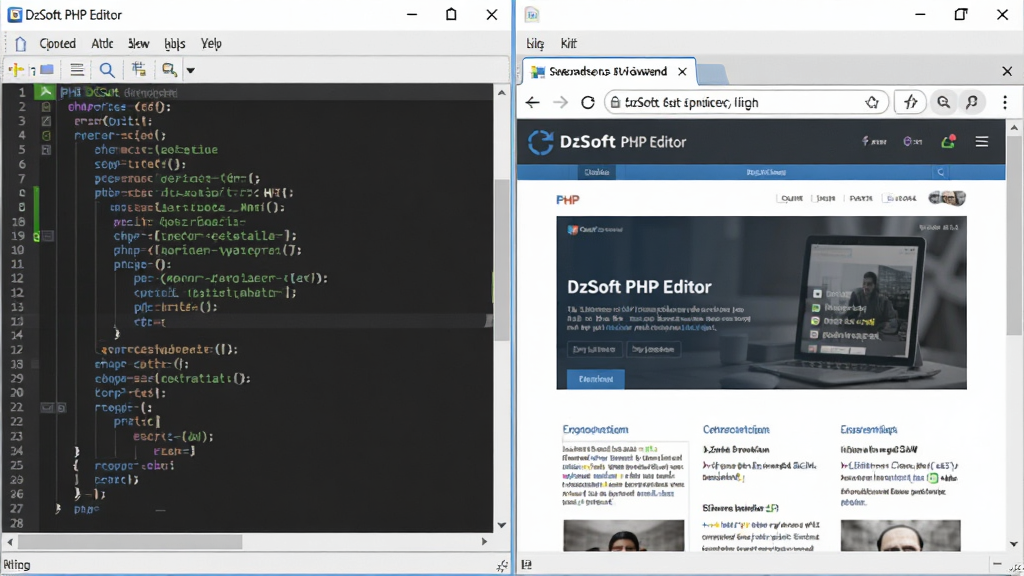Click the search icon in the blue nav bar
Image resolution: width=1024 pixels, height=576 pixels.
(x=940, y=172)
